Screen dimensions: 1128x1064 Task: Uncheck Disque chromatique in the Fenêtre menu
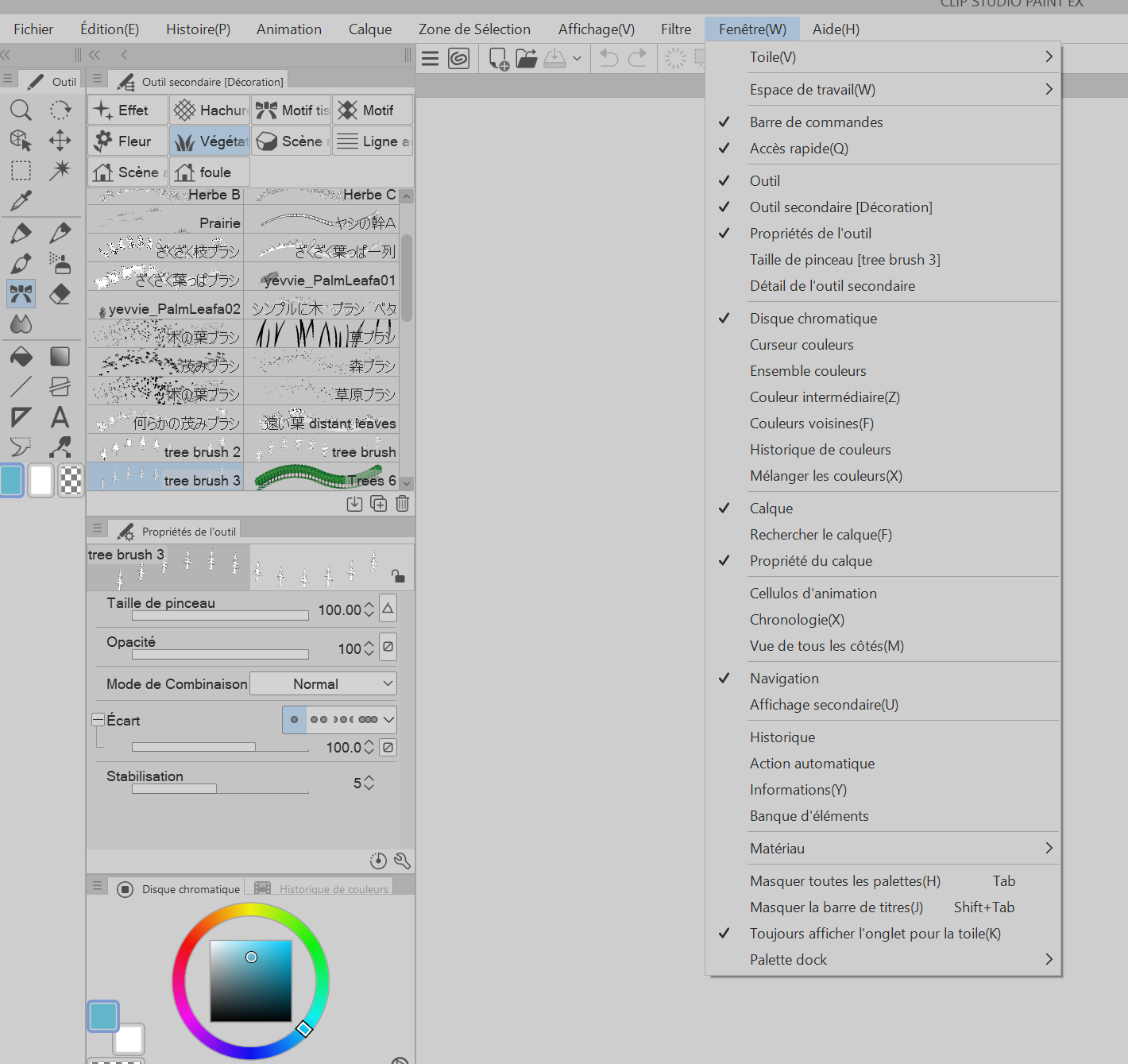(883, 319)
